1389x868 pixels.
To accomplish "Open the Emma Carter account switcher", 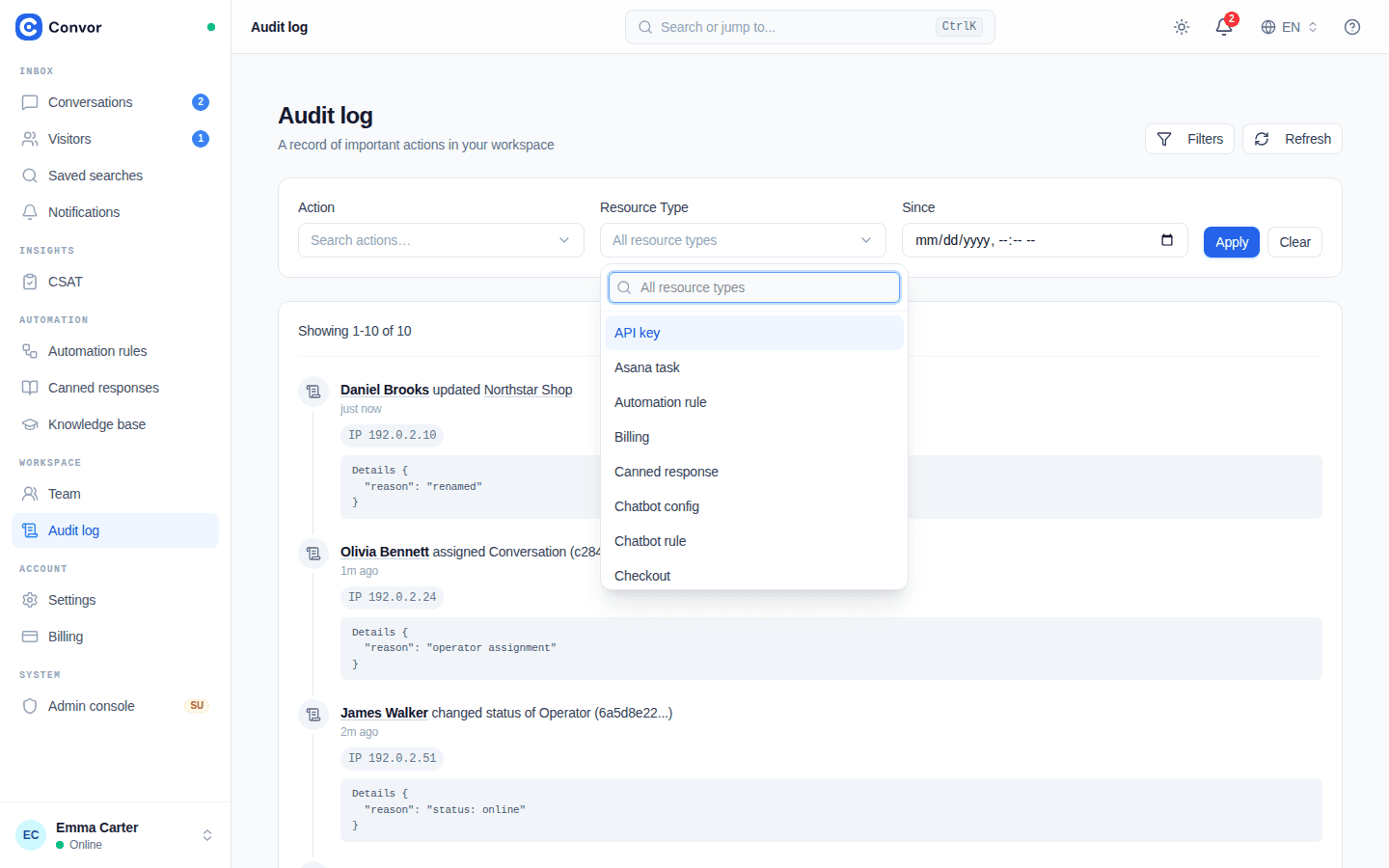I will tap(115, 835).
